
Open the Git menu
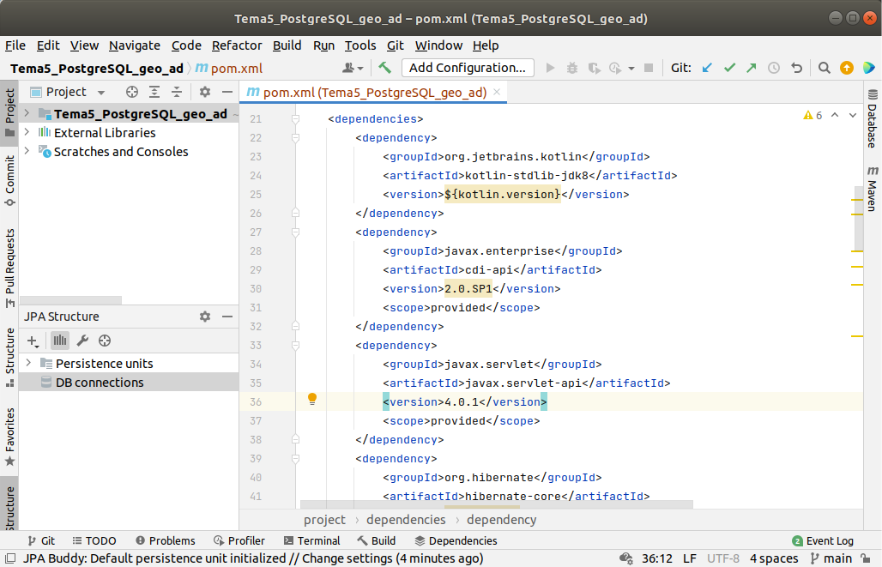coord(395,46)
